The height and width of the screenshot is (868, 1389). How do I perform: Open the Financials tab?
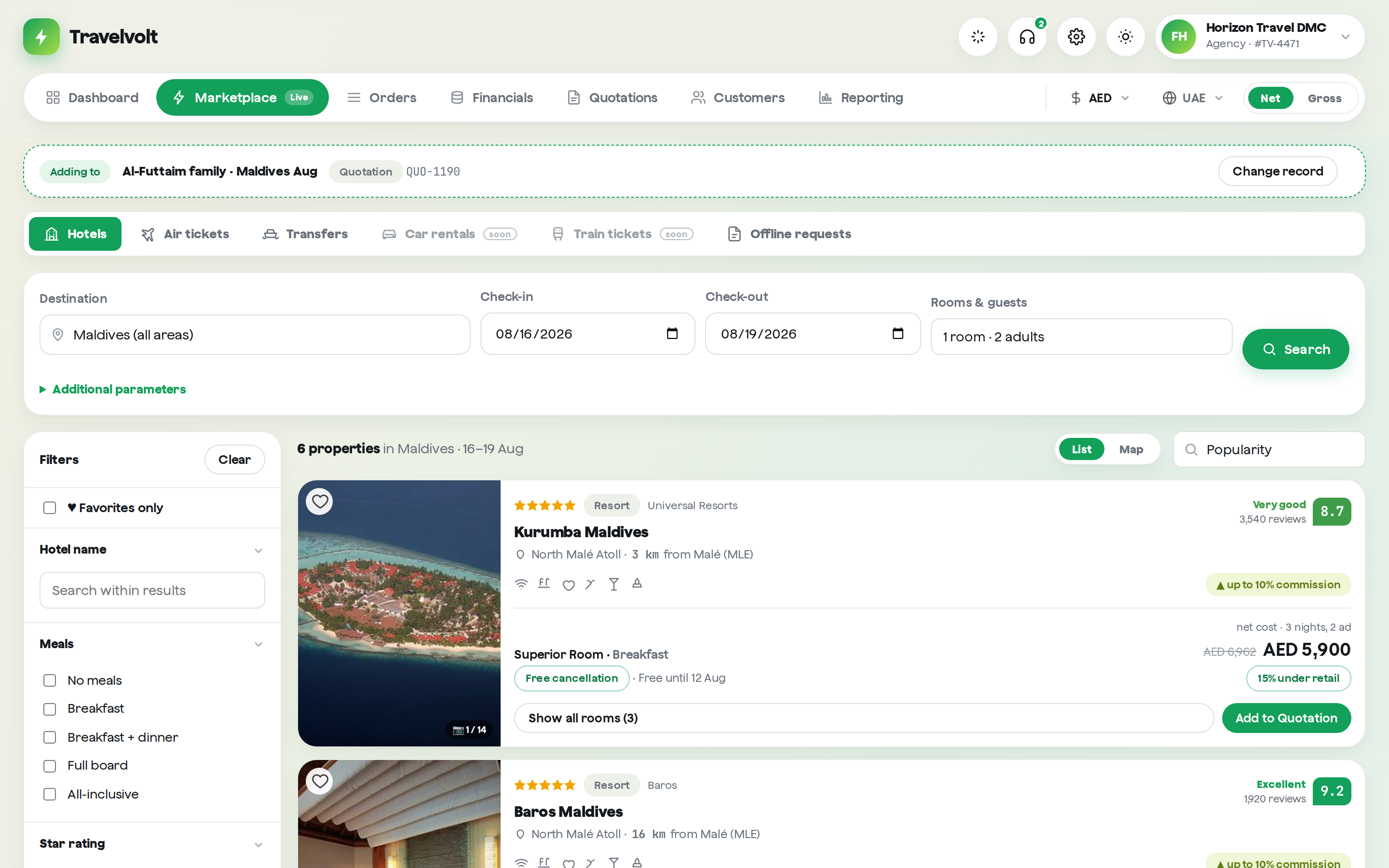492,97
